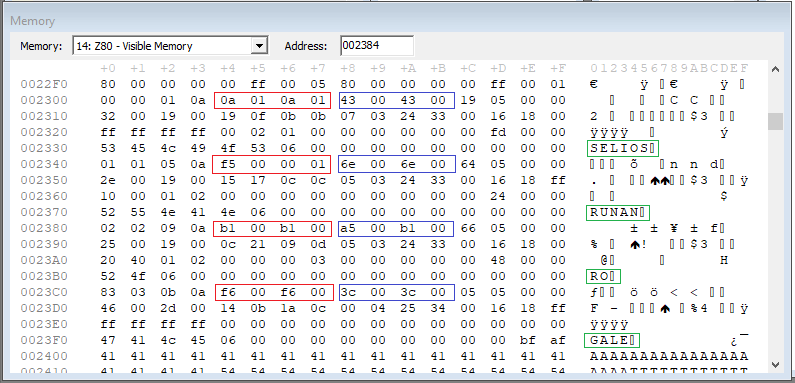Viewport: 795px width, 383px height.
Task: Select address row 002300
Action: click(44, 100)
